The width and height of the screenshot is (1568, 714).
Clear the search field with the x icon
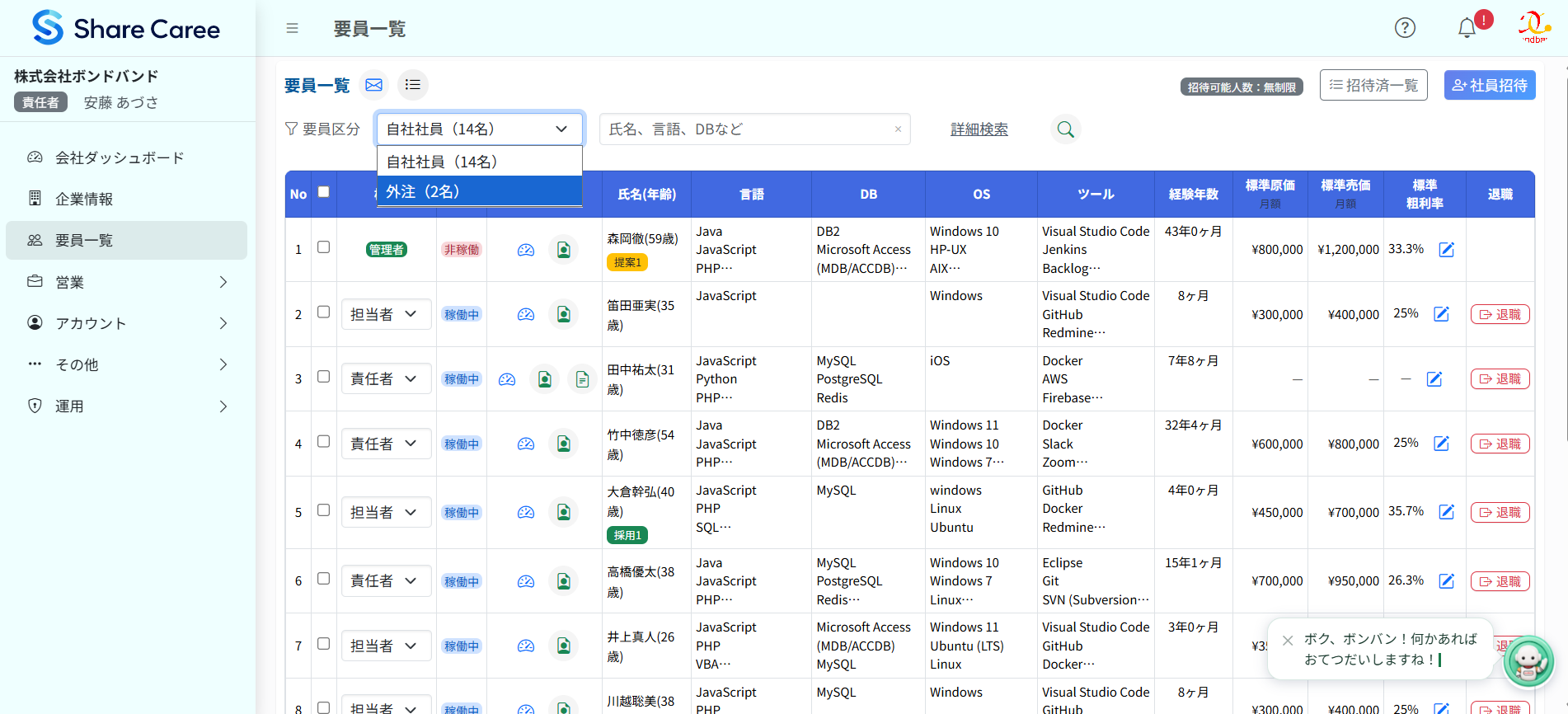click(x=898, y=129)
